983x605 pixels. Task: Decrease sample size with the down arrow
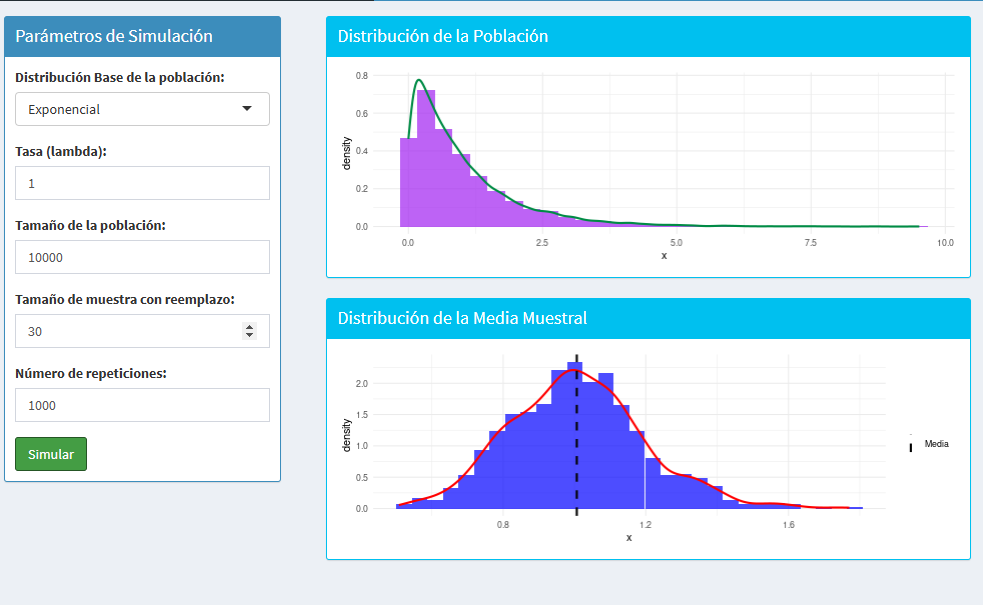(250, 335)
